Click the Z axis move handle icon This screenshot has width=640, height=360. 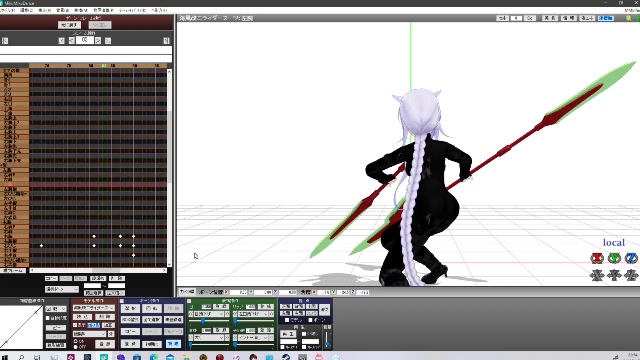(631, 276)
